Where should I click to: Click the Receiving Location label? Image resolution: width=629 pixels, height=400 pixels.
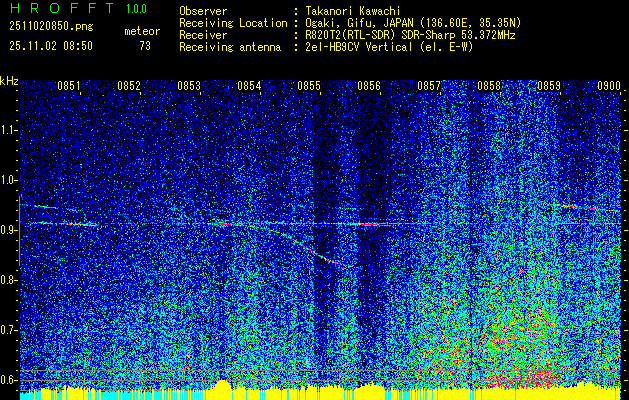click(x=233, y=24)
